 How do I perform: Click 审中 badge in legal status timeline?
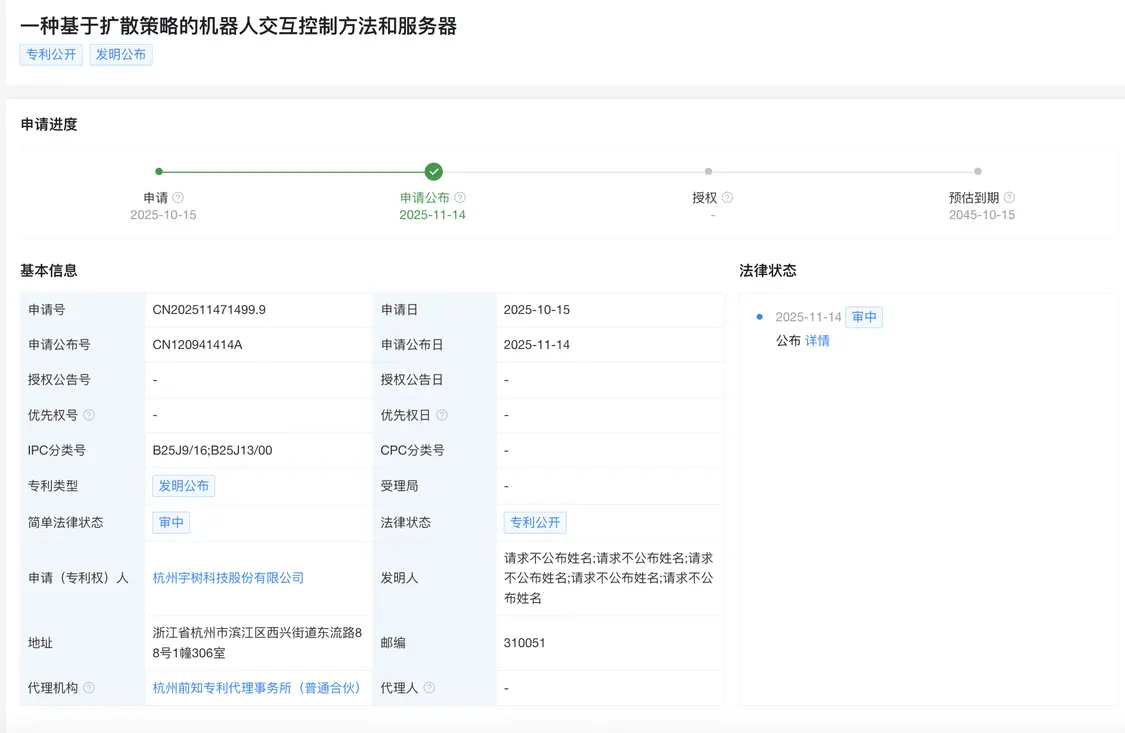(864, 317)
